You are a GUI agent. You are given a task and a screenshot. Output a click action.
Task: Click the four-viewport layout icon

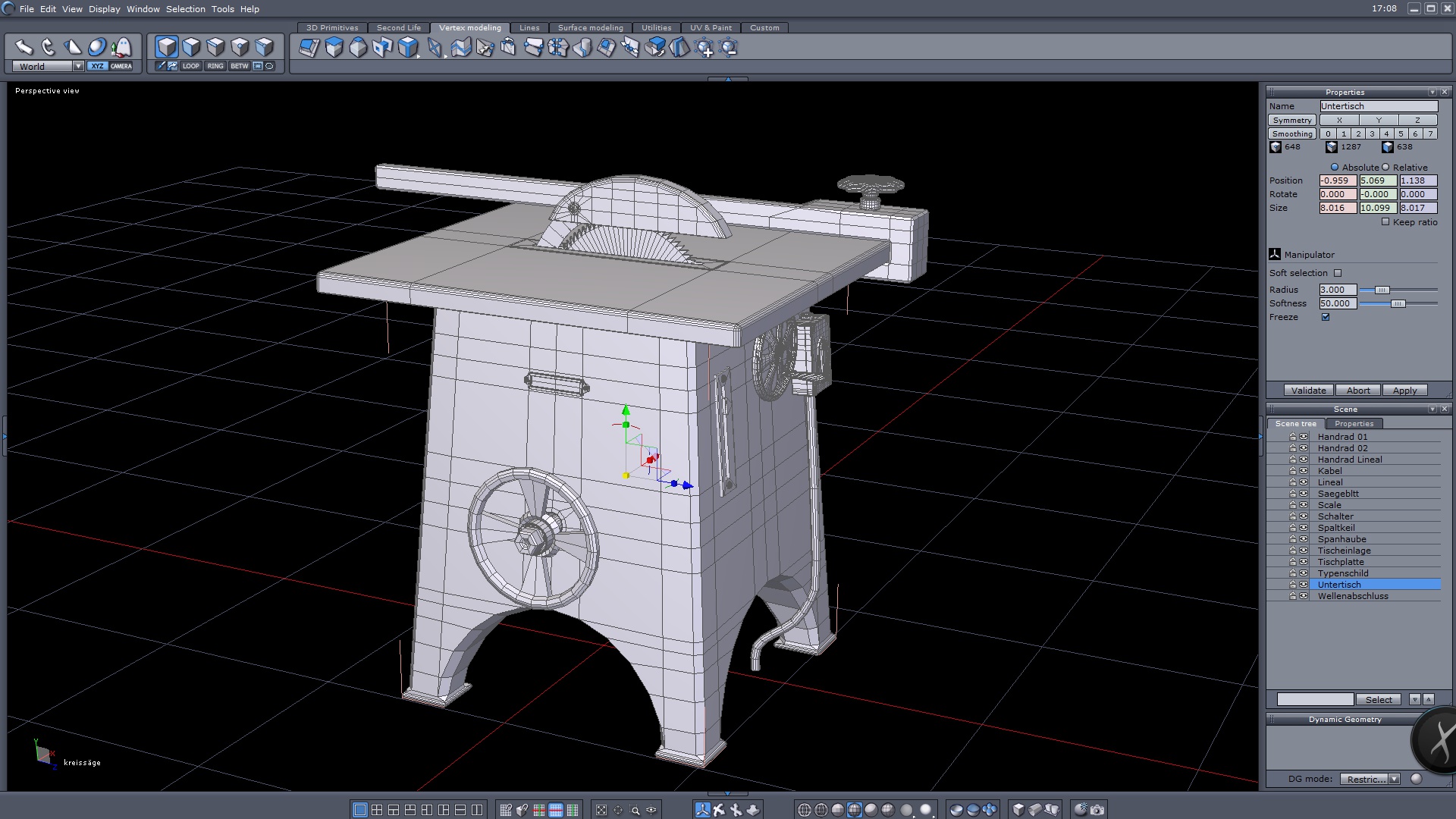(x=377, y=810)
